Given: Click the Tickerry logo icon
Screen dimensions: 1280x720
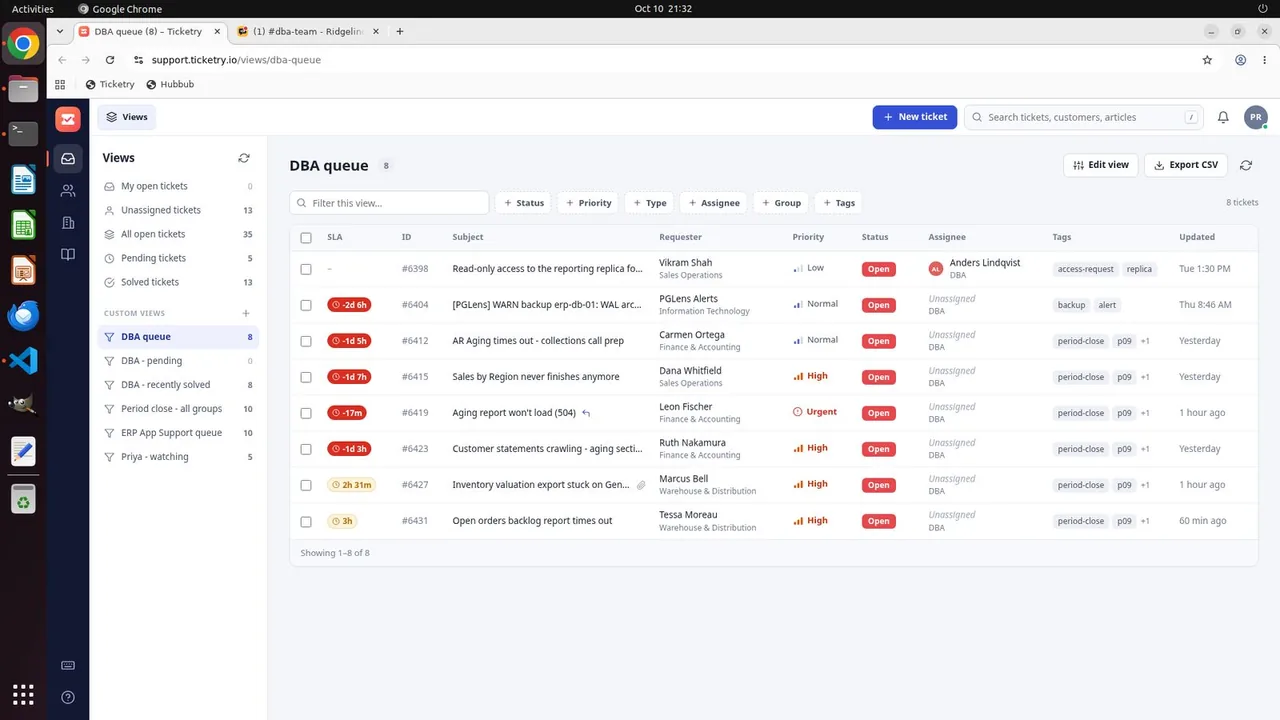Looking at the screenshot, I should click(x=68, y=119).
